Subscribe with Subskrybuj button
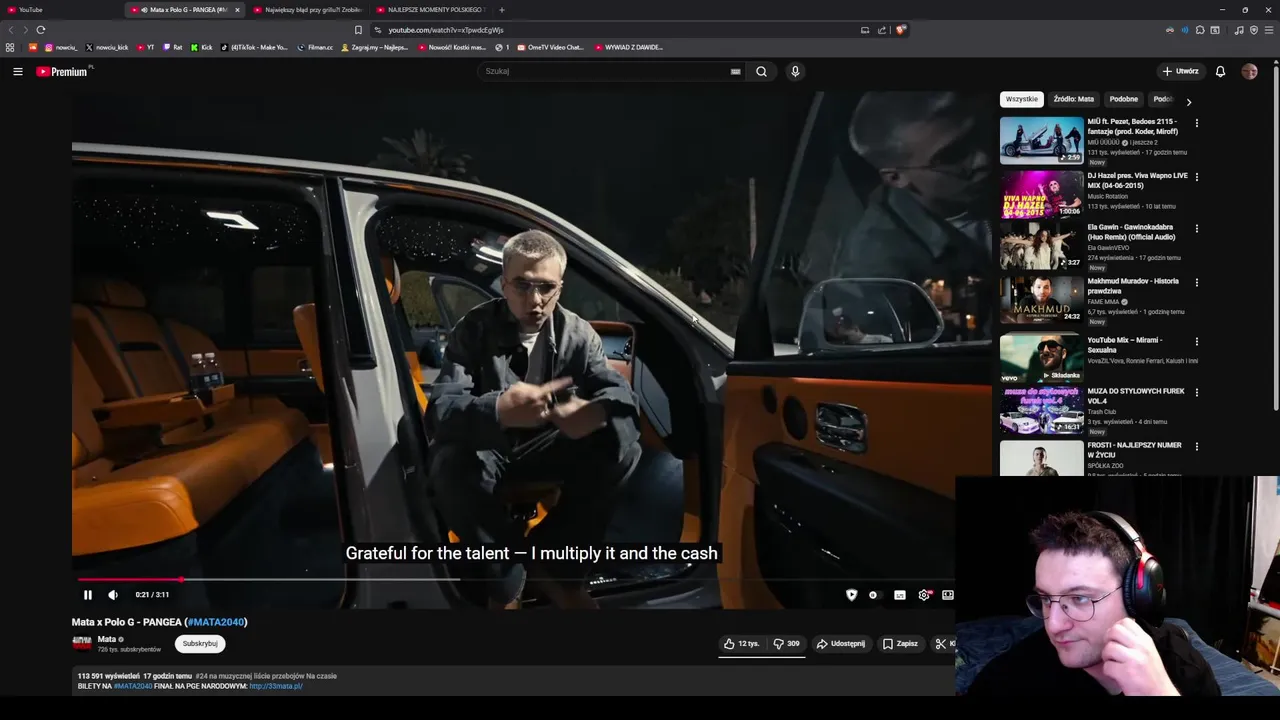Image resolution: width=1280 pixels, height=720 pixels. (x=200, y=644)
